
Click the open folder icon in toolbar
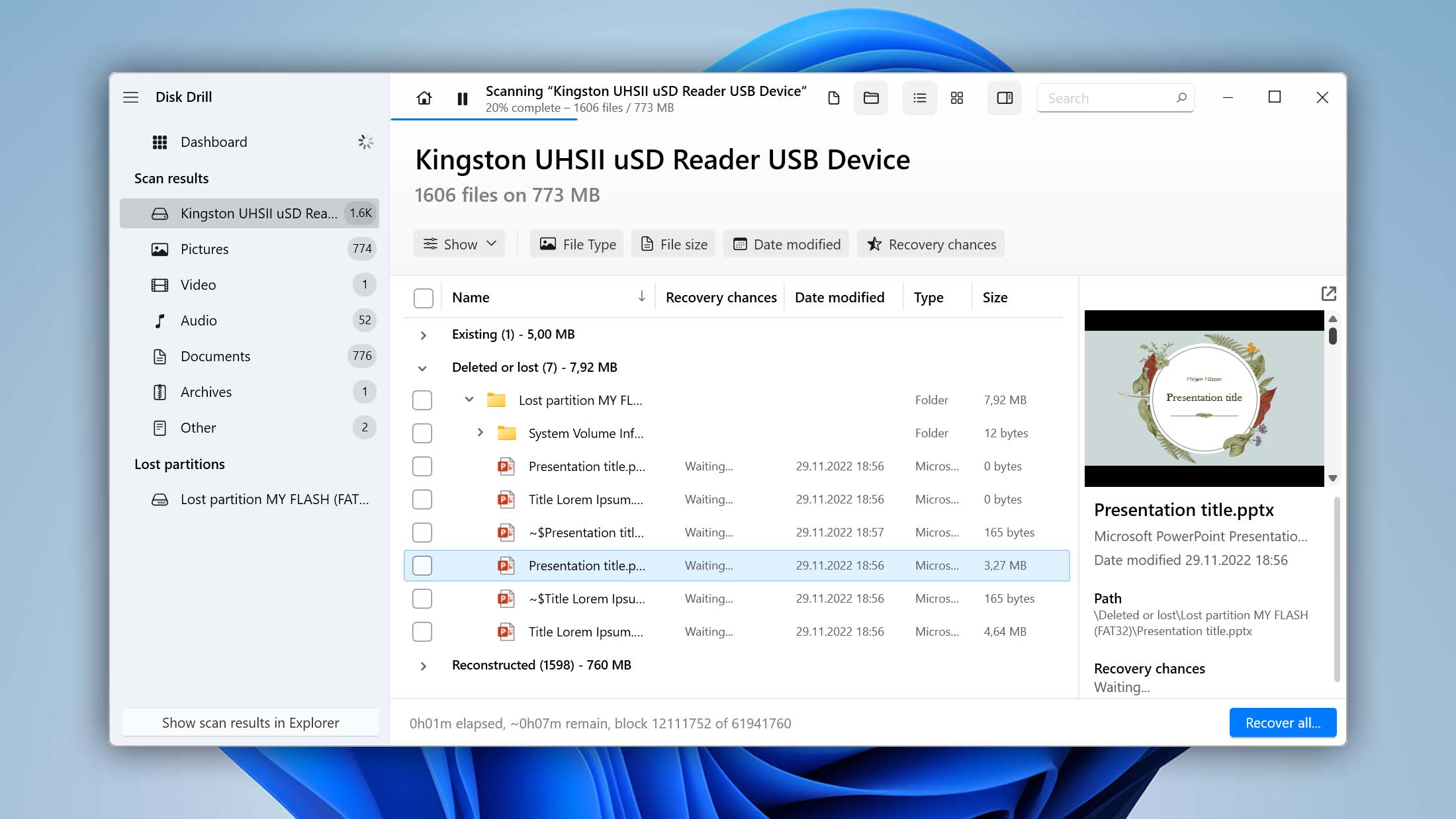point(871,97)
